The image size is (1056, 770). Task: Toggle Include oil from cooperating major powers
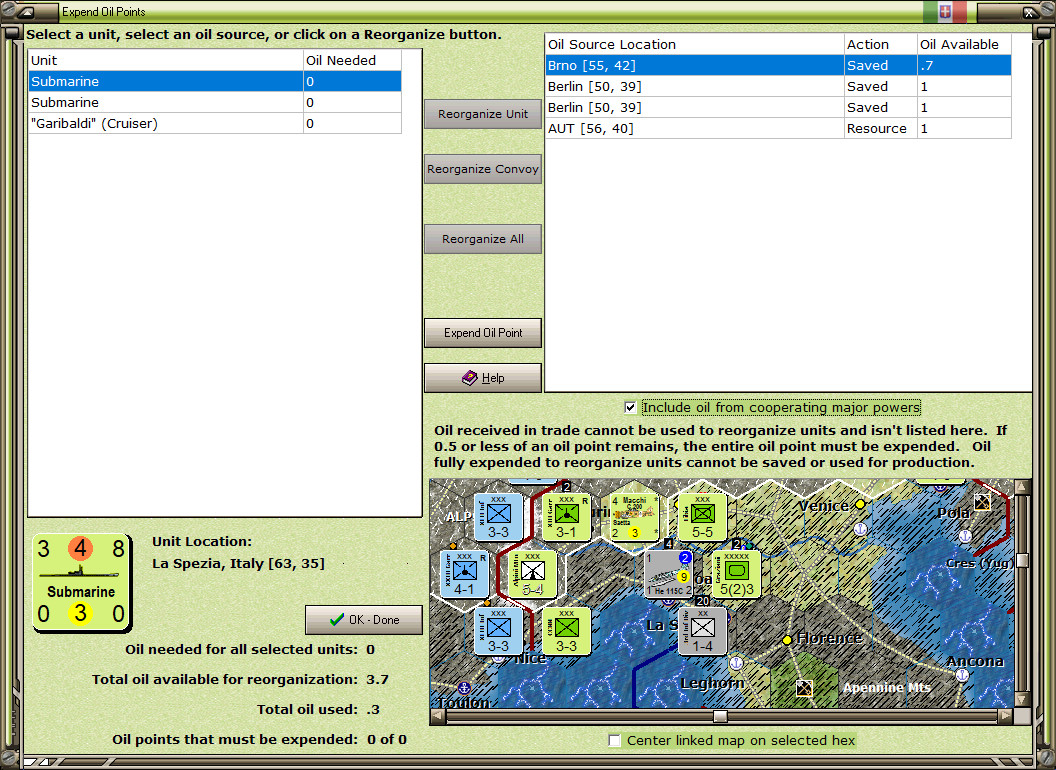tap(630, 407)
